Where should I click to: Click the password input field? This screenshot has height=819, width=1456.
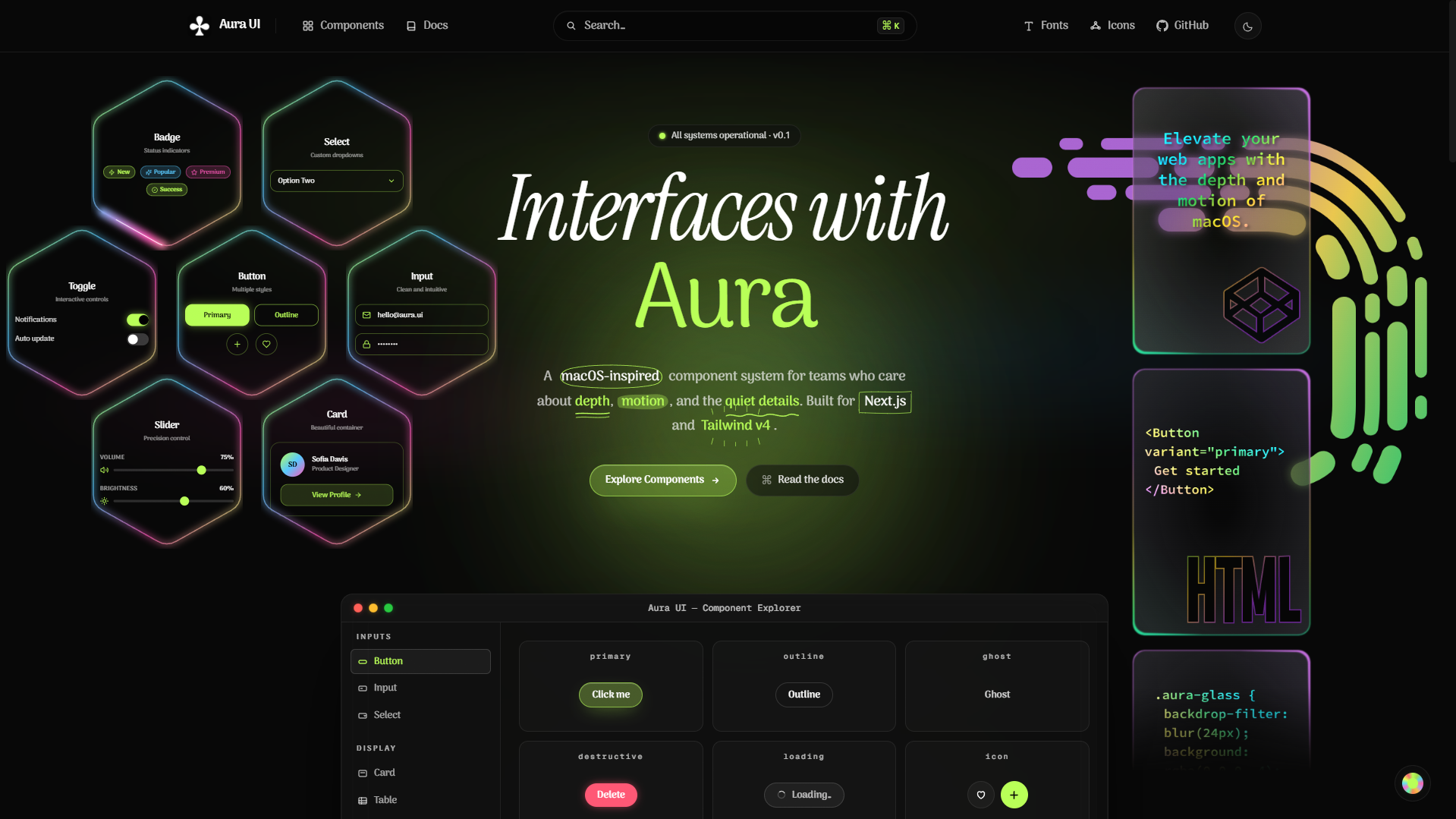(x=421, y=345)
